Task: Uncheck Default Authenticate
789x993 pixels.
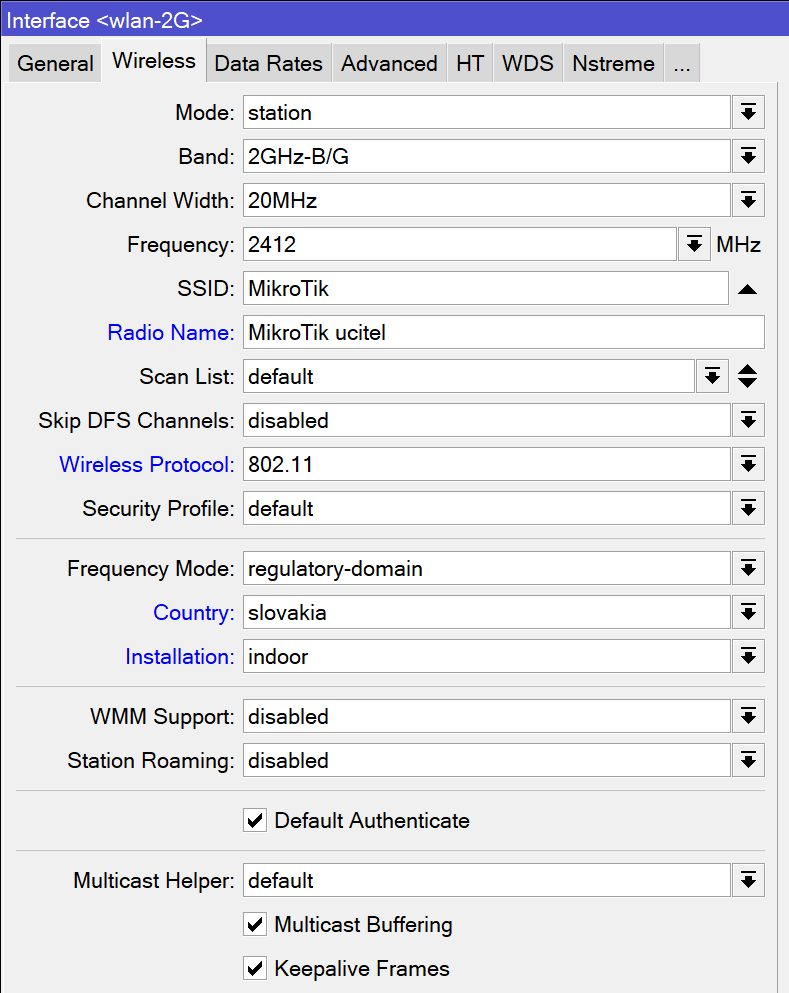Action: [255, 820]
